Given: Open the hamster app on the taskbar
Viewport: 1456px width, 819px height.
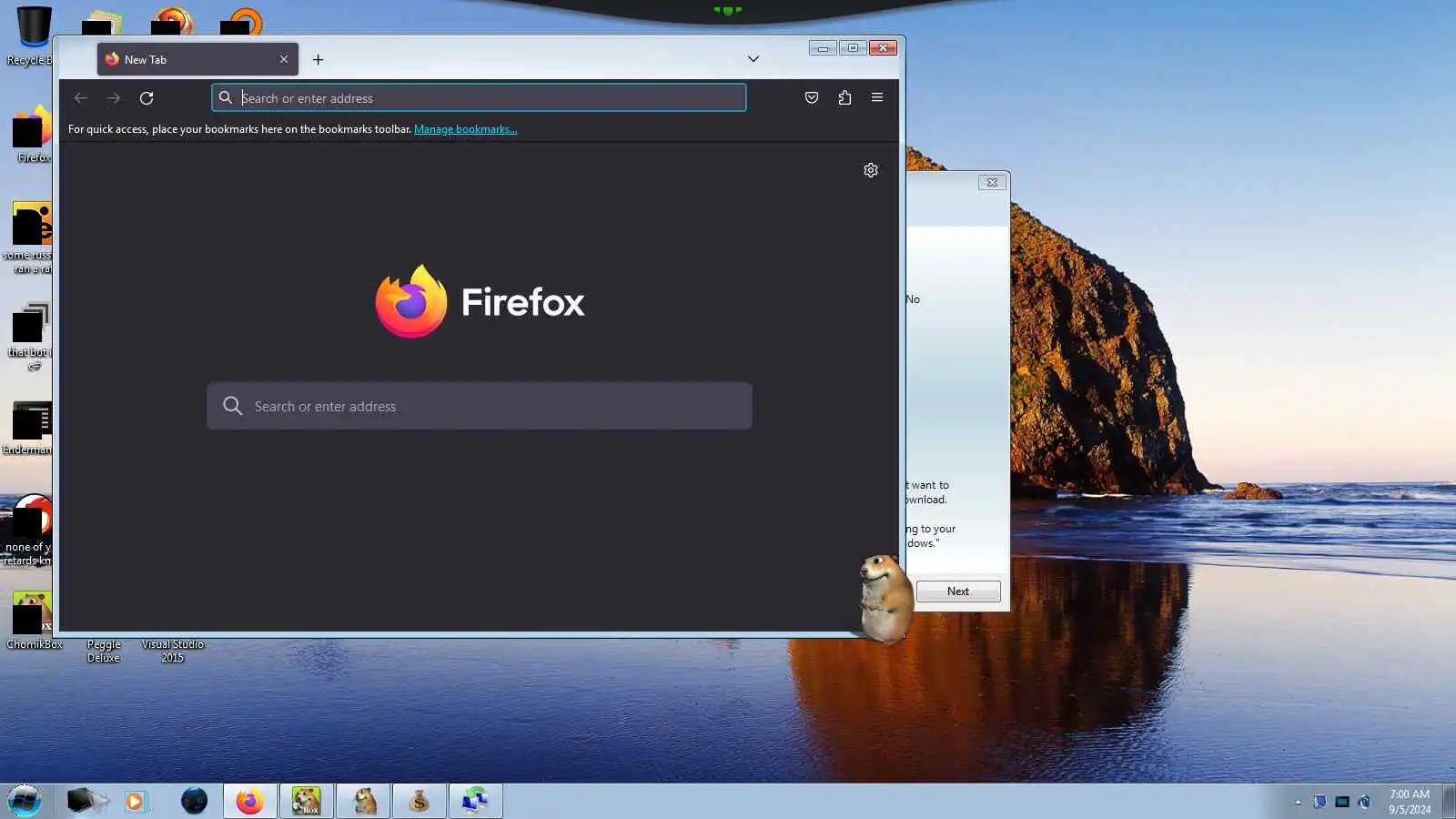Looking at the screenshot, I should [364, 801].
